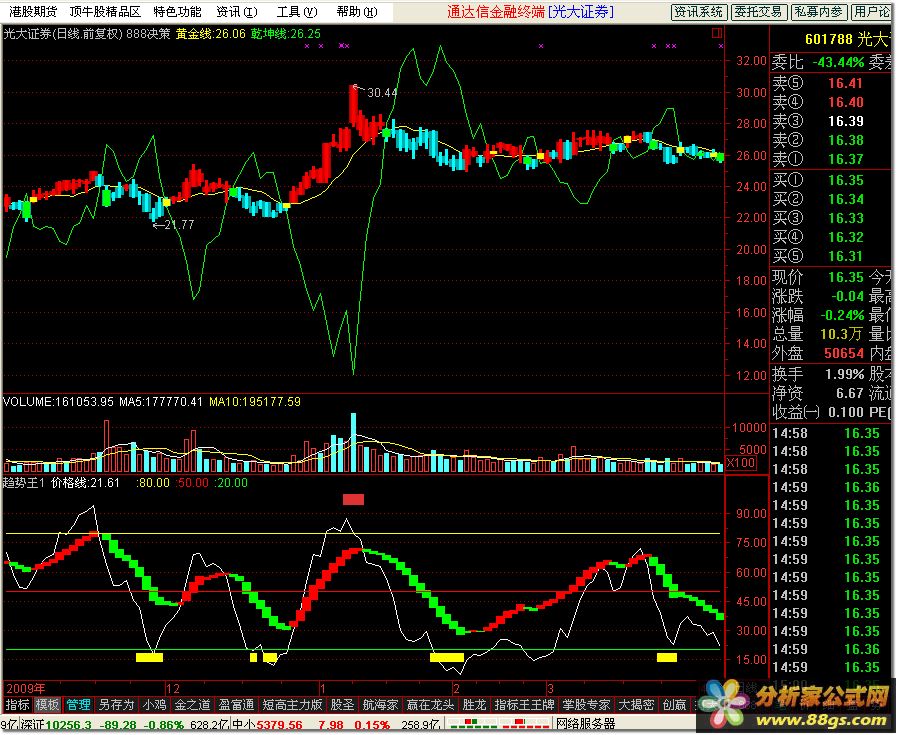Click the 卖② 16.38 order row
The width and height of the screenshot is (898, 735).
pos(818,140)
